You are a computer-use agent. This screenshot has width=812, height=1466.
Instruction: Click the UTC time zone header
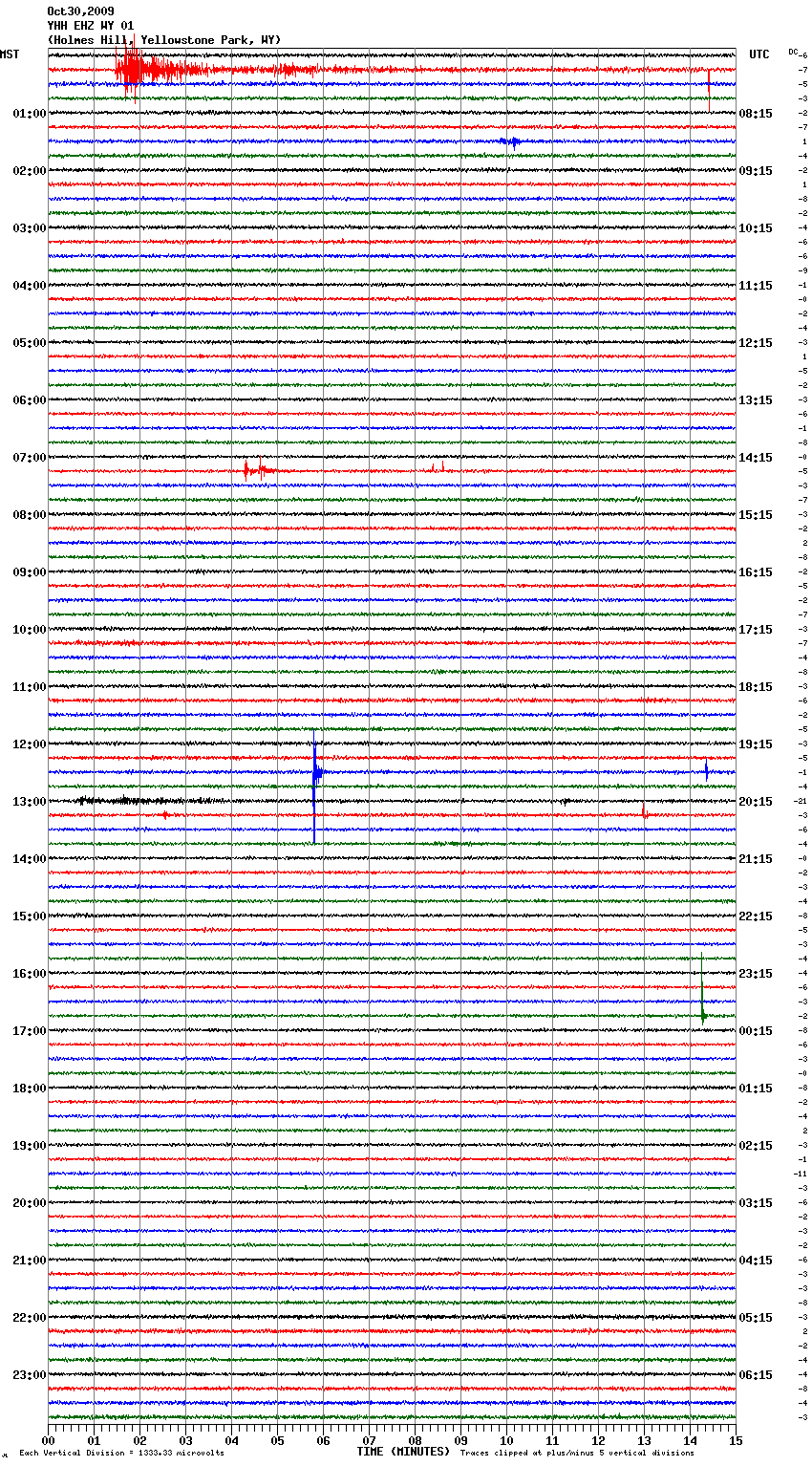(759, 54)
